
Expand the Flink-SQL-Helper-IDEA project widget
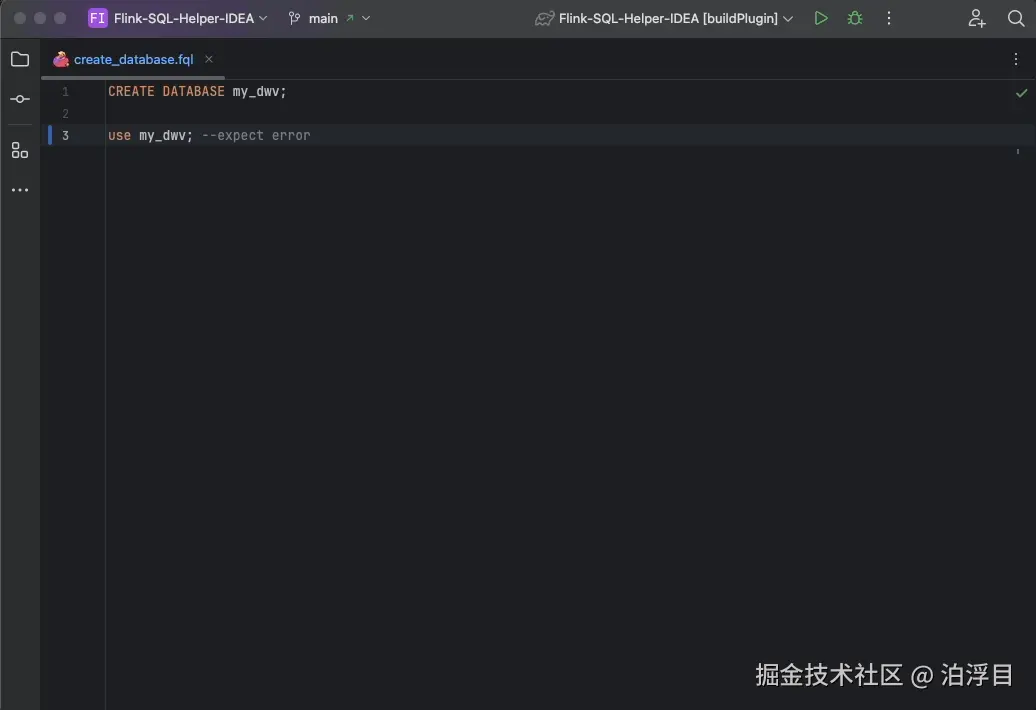coord(263,18)
